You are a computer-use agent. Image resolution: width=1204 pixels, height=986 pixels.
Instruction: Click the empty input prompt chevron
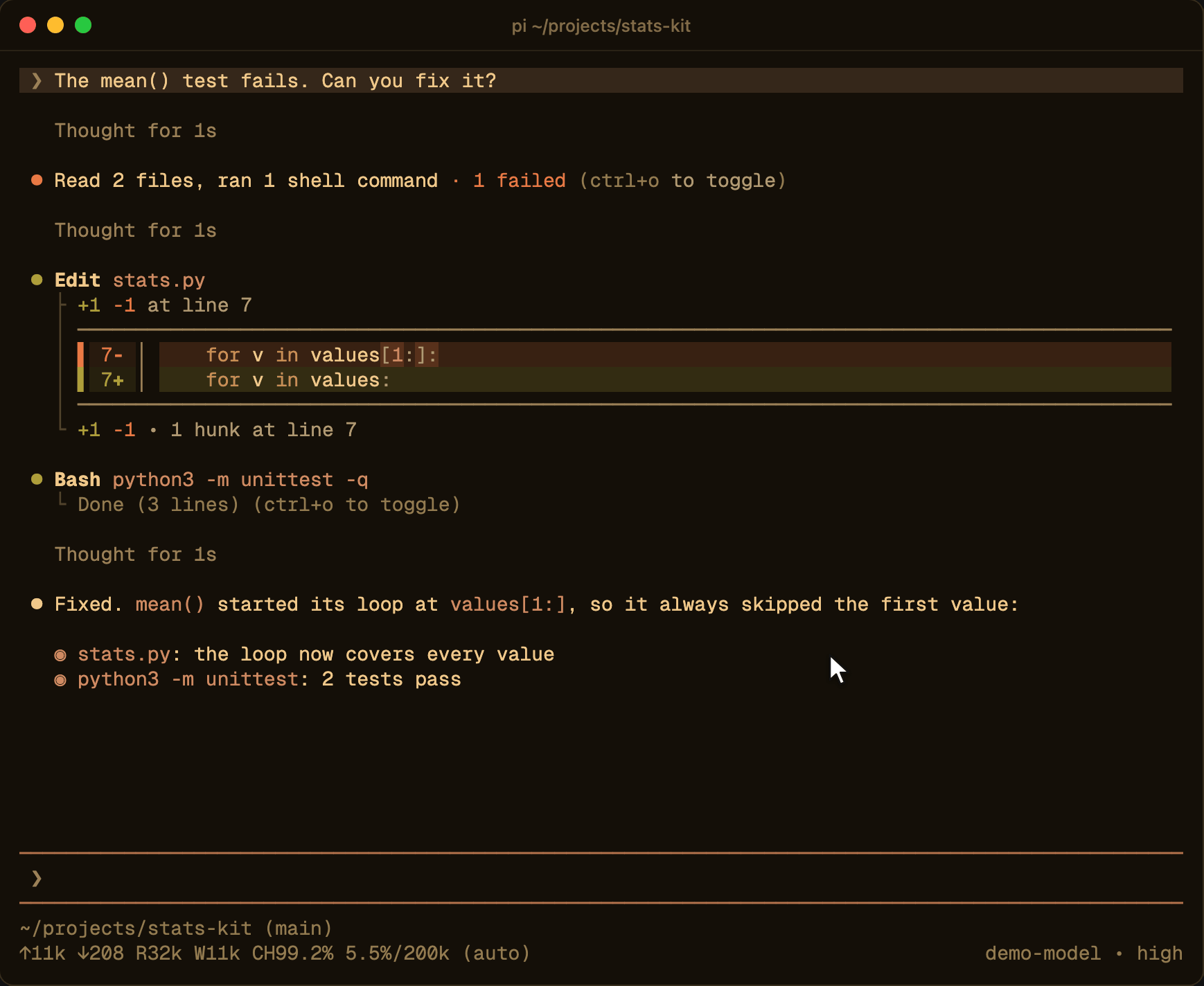[x=37, y=879]
